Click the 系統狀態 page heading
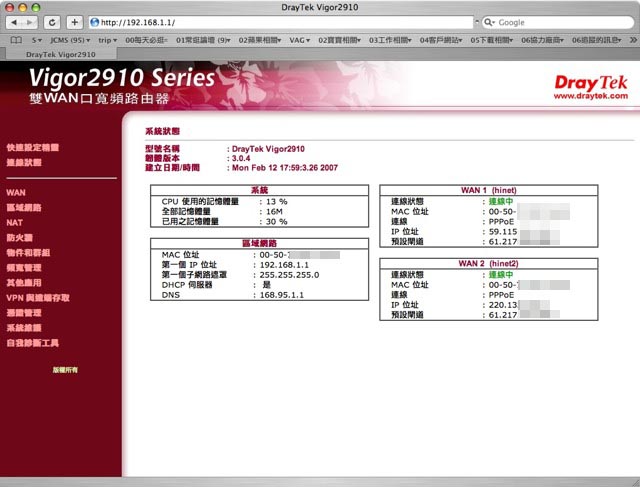Viewport: 640px width, 487px height. coord(162,131)
